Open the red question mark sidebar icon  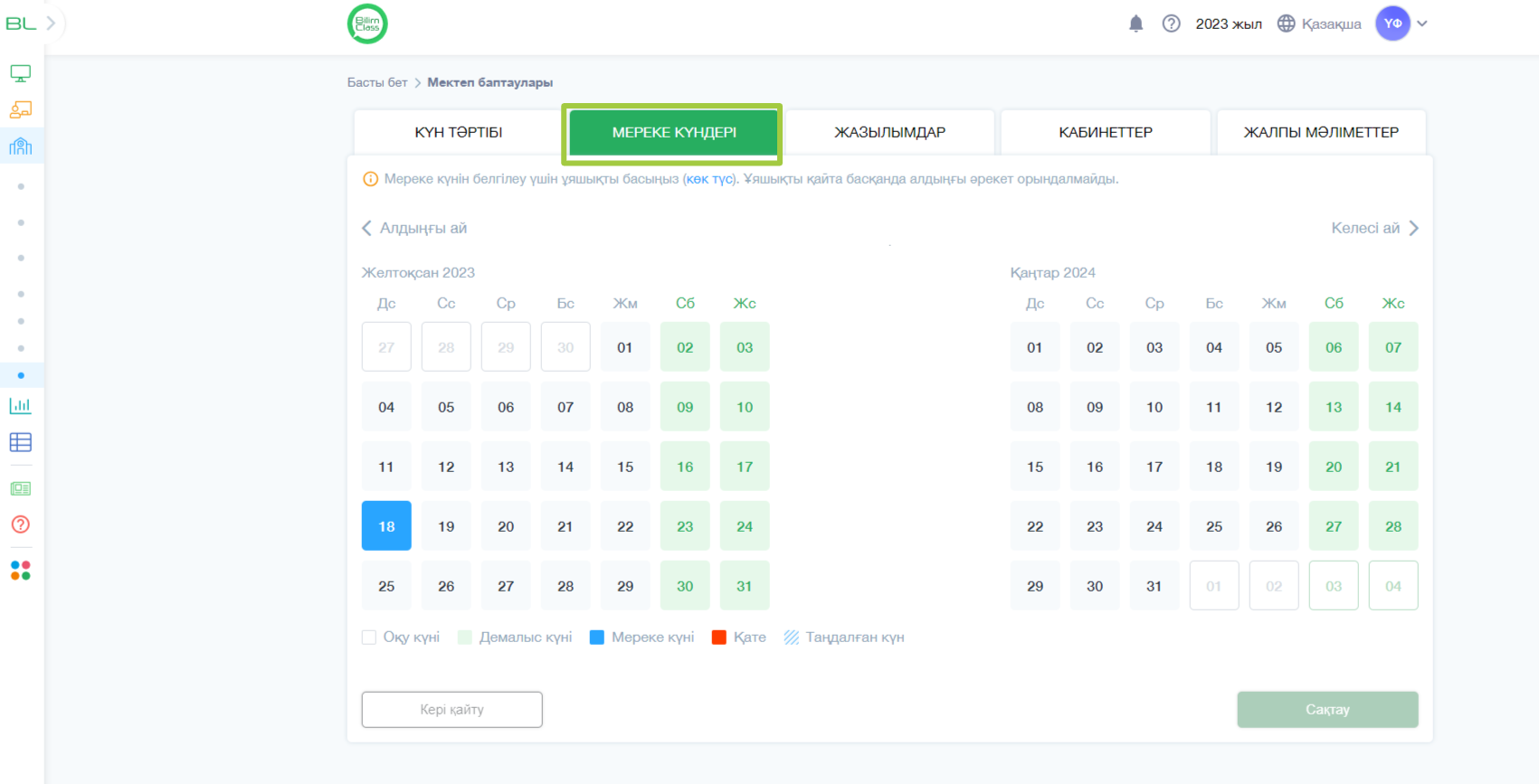21,524
